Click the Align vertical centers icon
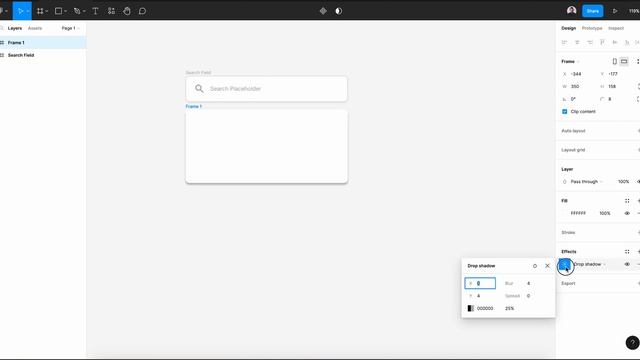Image resolution: width=640 pixels, height=360 pixels. [x=615, y=42]
